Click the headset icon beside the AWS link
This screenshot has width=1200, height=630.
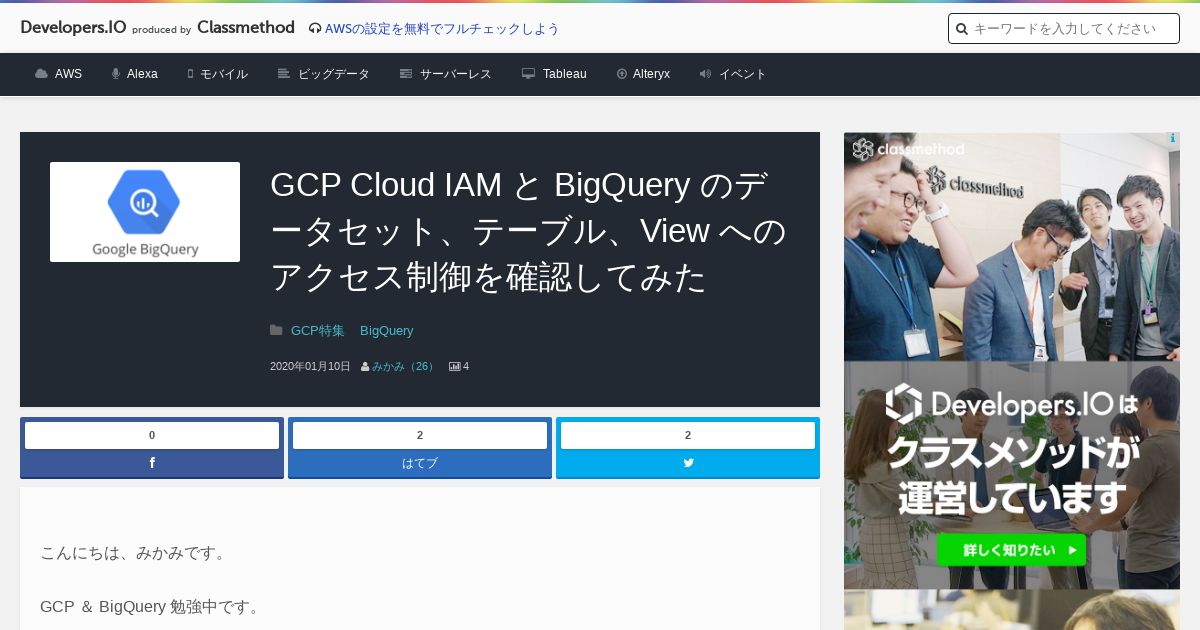click(315, 29)
